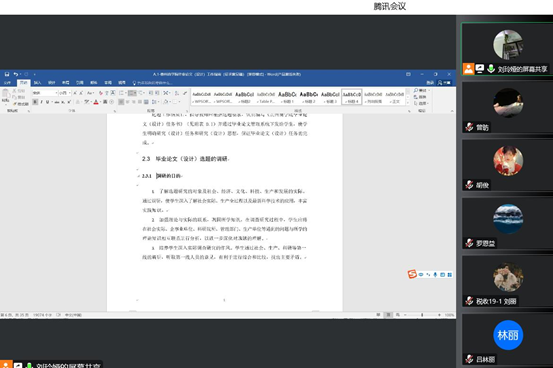
Task: Click the Undo arrow icon
Action: tap(16, 74)
